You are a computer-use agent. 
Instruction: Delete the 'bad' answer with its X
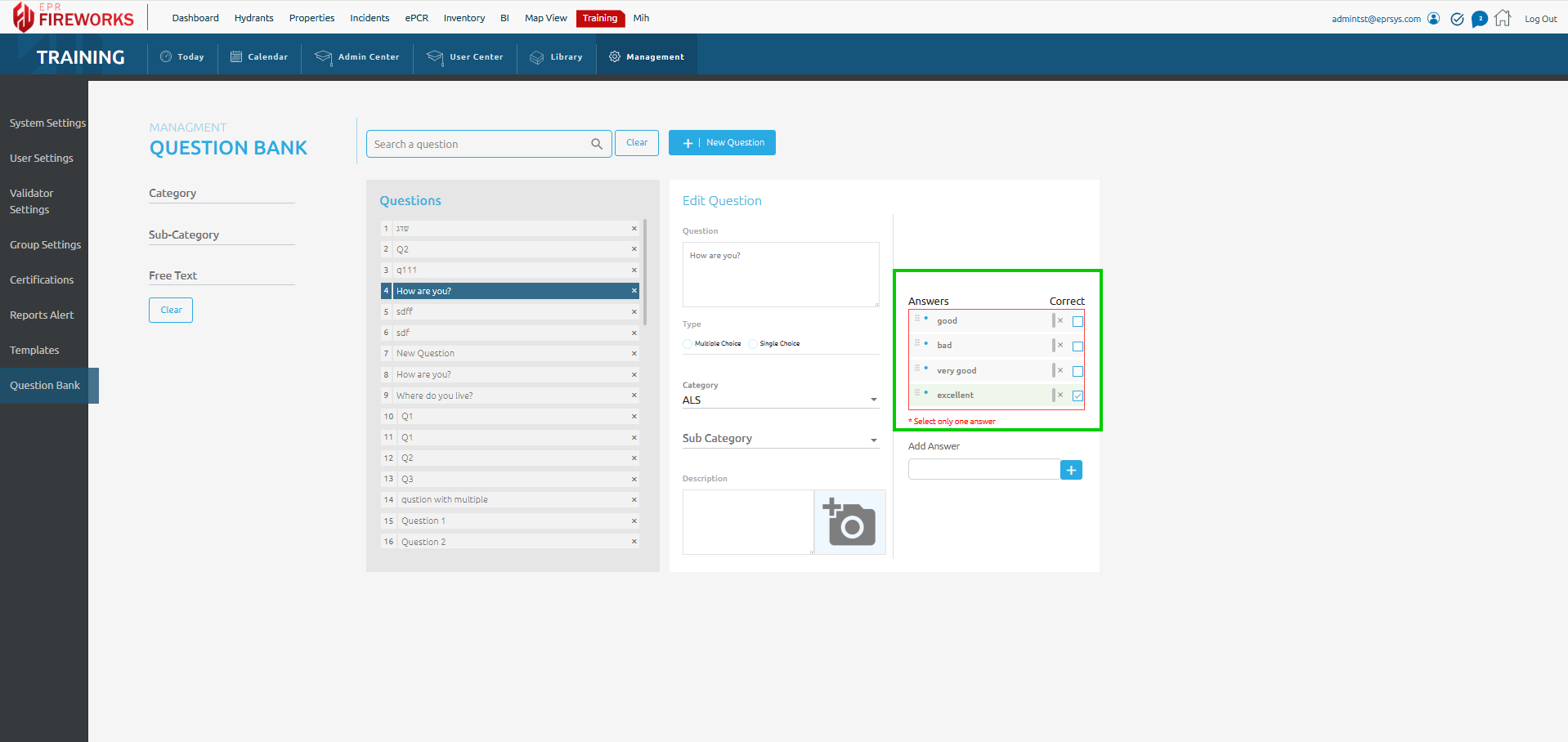point(1060,346)
